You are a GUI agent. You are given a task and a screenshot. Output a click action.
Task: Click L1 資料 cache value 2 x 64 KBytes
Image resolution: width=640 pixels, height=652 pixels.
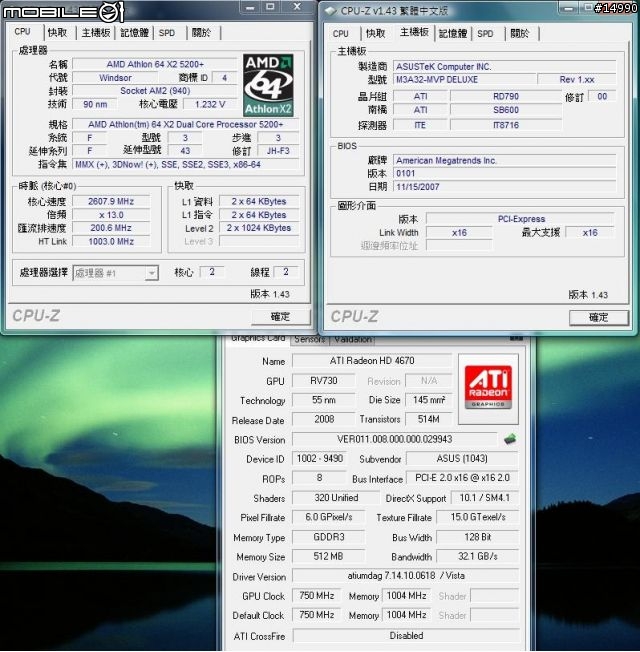click(x=259, y=201)
